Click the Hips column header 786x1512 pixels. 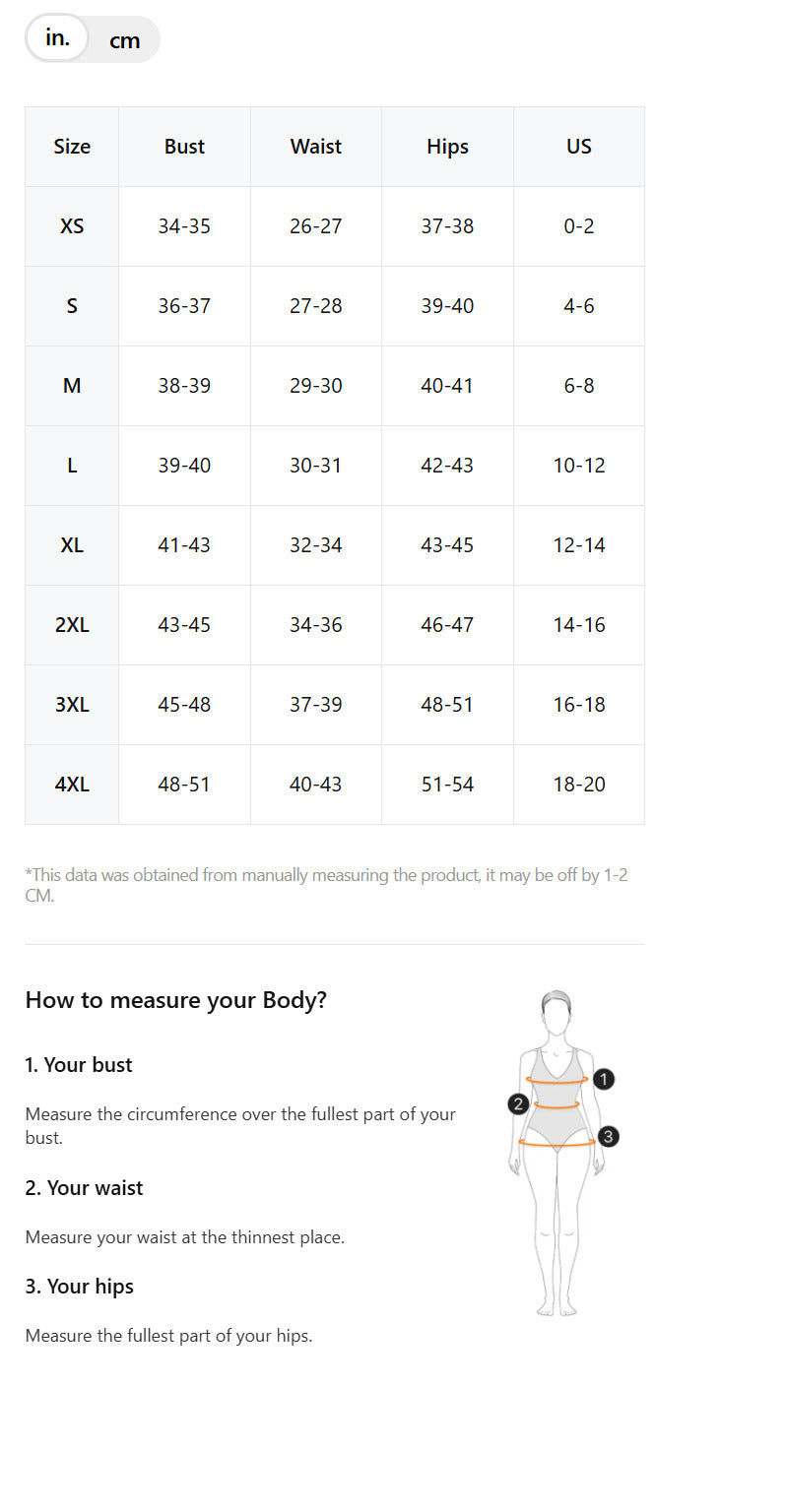447,147
